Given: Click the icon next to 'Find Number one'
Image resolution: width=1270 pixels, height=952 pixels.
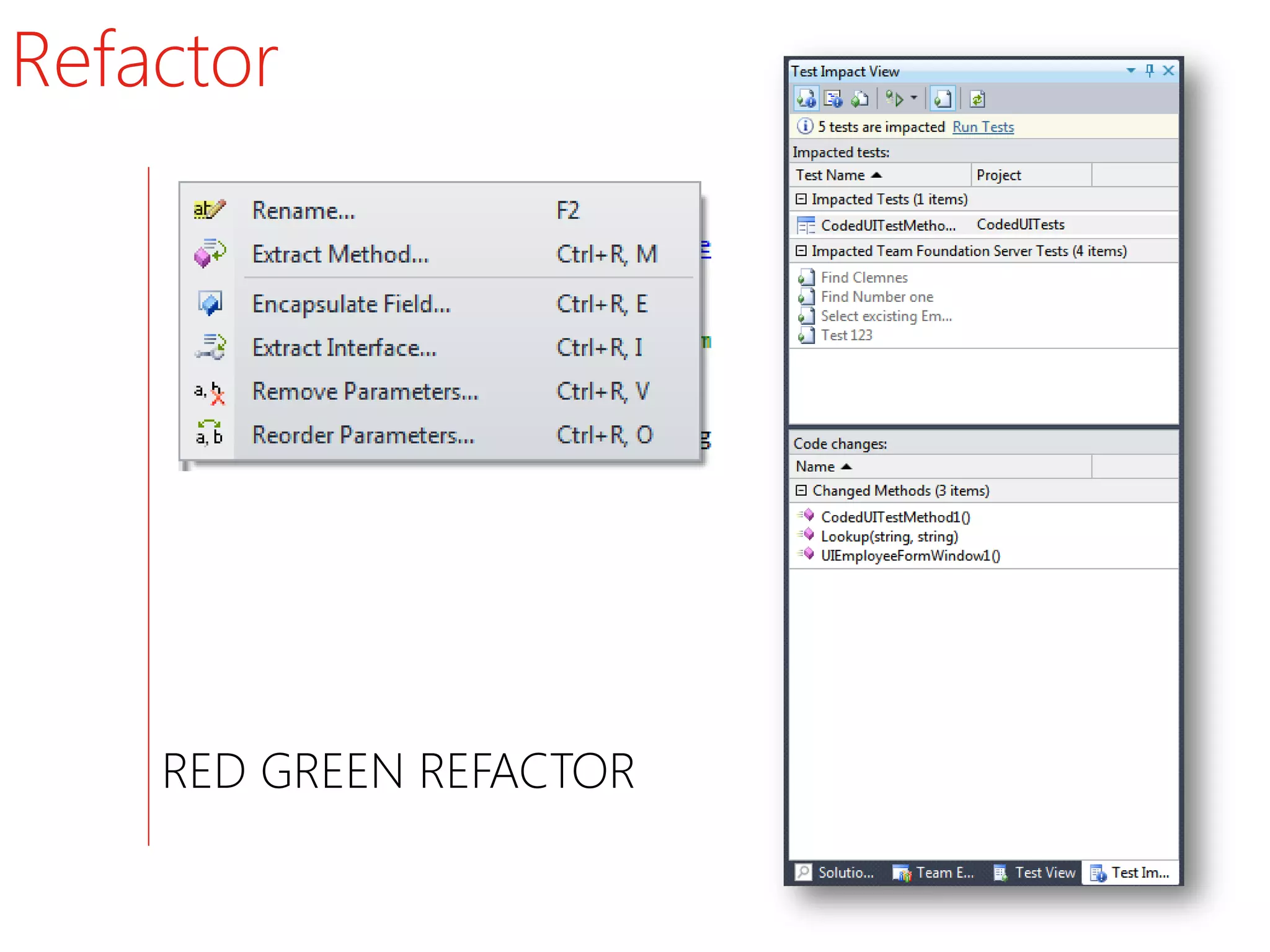Looking at the screenshot, I should point(806,296).
